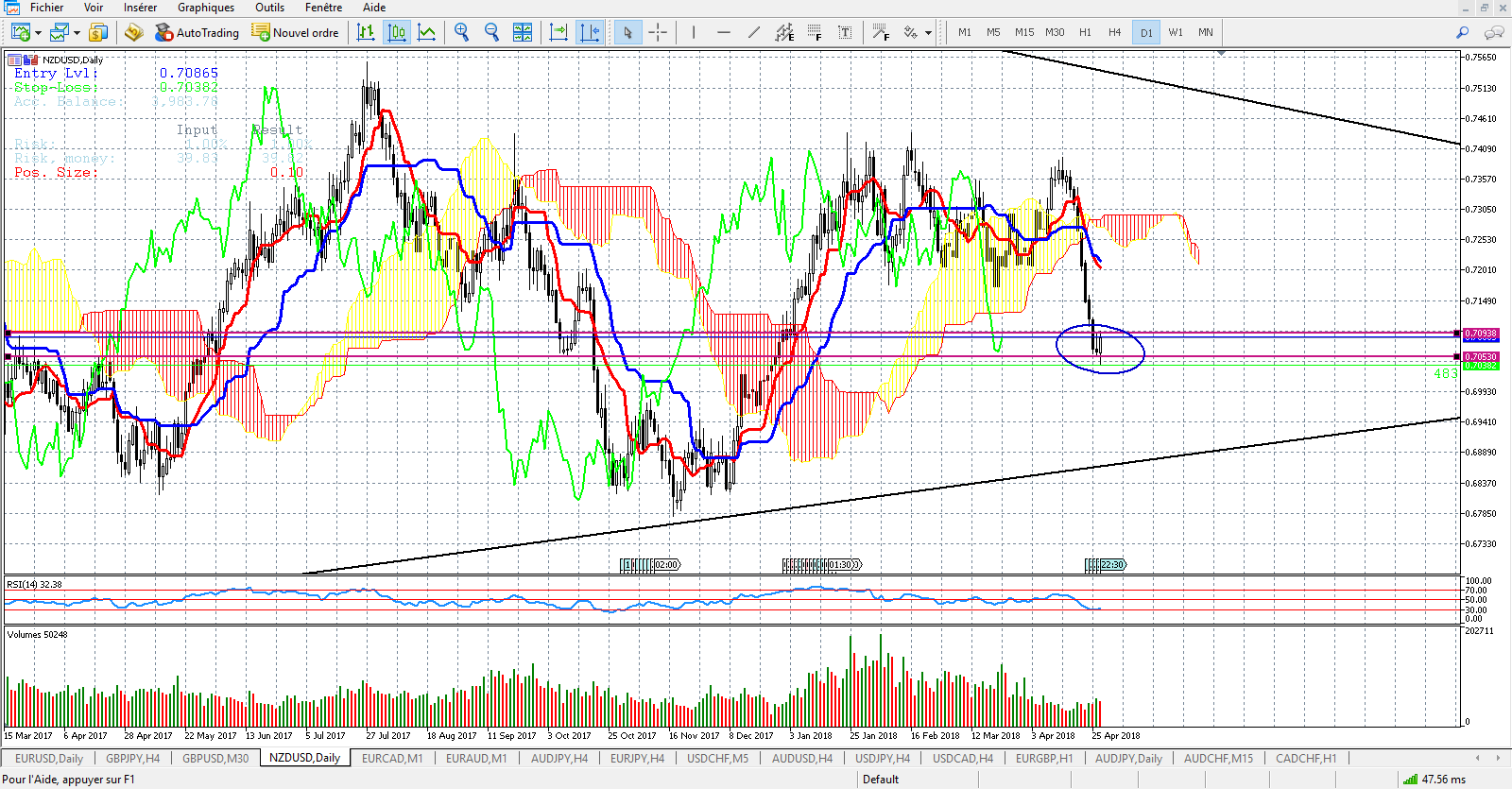1512x789 pixels.
Task: Select the Fibonacci fan tool
Action: click(x=881, y=32)
